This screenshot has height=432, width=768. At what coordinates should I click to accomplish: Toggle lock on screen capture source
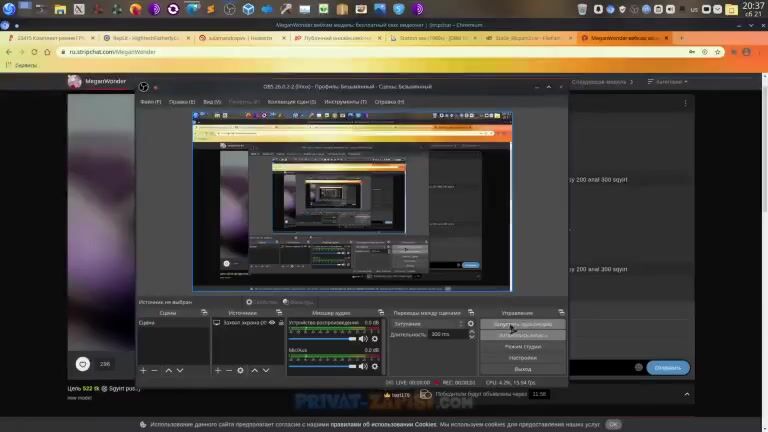(280, 323)
